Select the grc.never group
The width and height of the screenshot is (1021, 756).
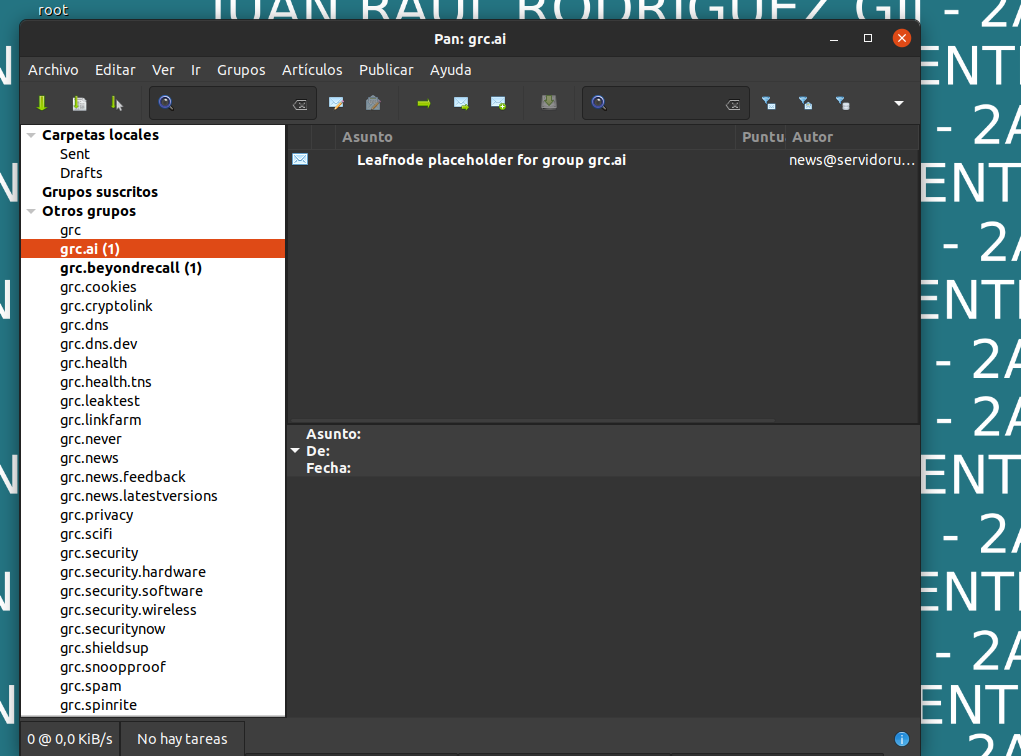click(x=91, y=439)
